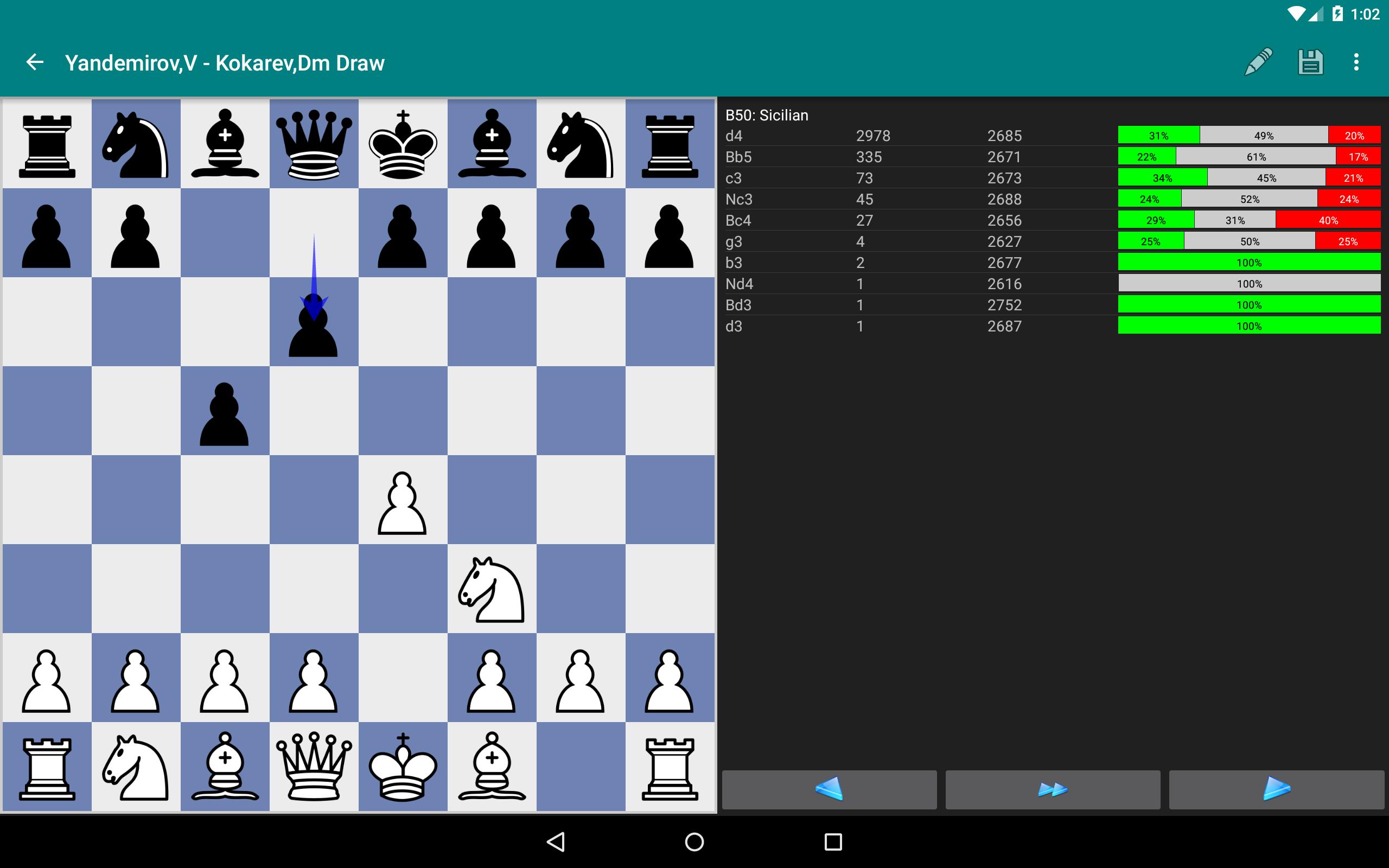The image size is (1389, 868).
Task: Click the gray 100% bar for Nd4
Action: 1250,284
